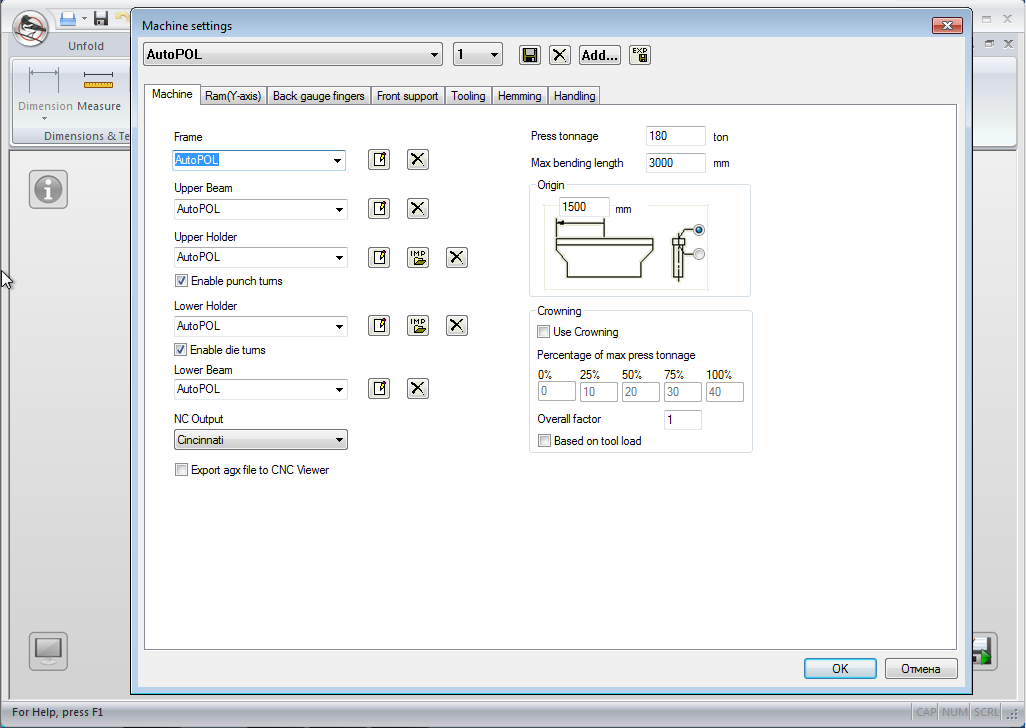Click the Add... button
The width and height of the screenshot is (1026, 728).
(599, 55)
